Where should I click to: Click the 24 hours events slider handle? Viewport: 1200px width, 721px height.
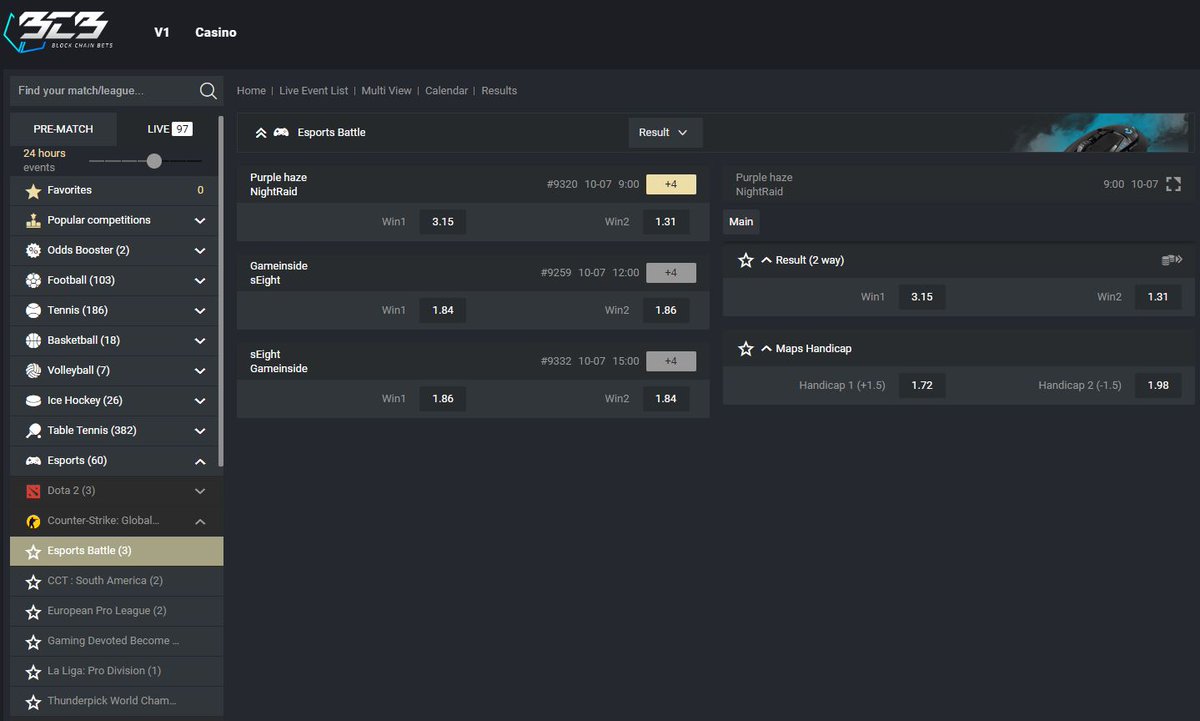click(154, 161)
